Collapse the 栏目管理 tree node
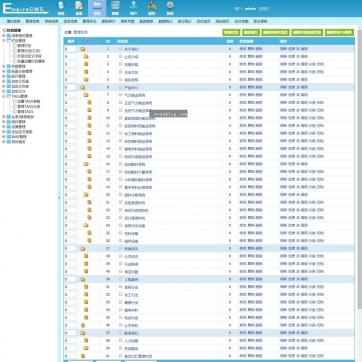 pyautogui.click(x=4, y=40)
